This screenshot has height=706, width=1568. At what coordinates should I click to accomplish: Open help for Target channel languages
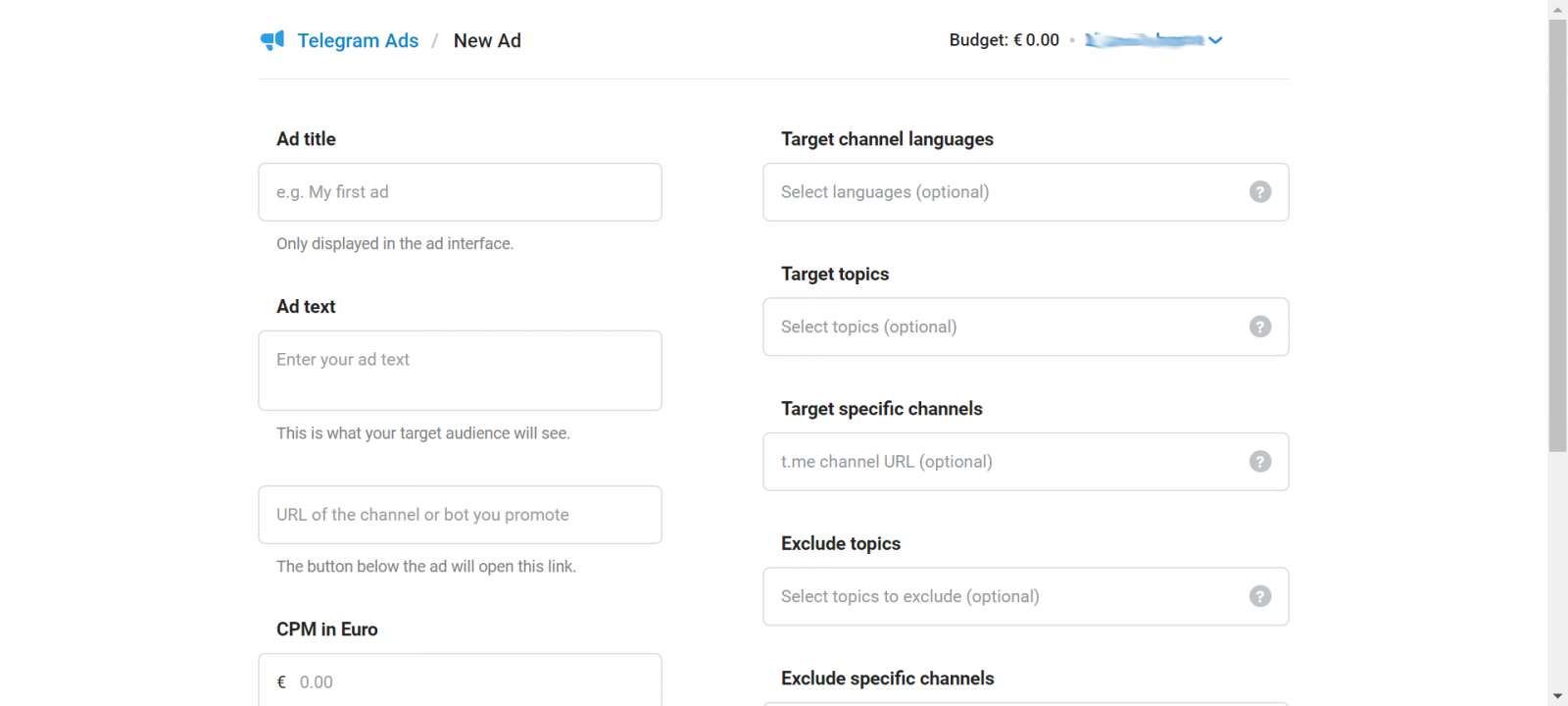pyautogui.click(x=1260, y=192)
